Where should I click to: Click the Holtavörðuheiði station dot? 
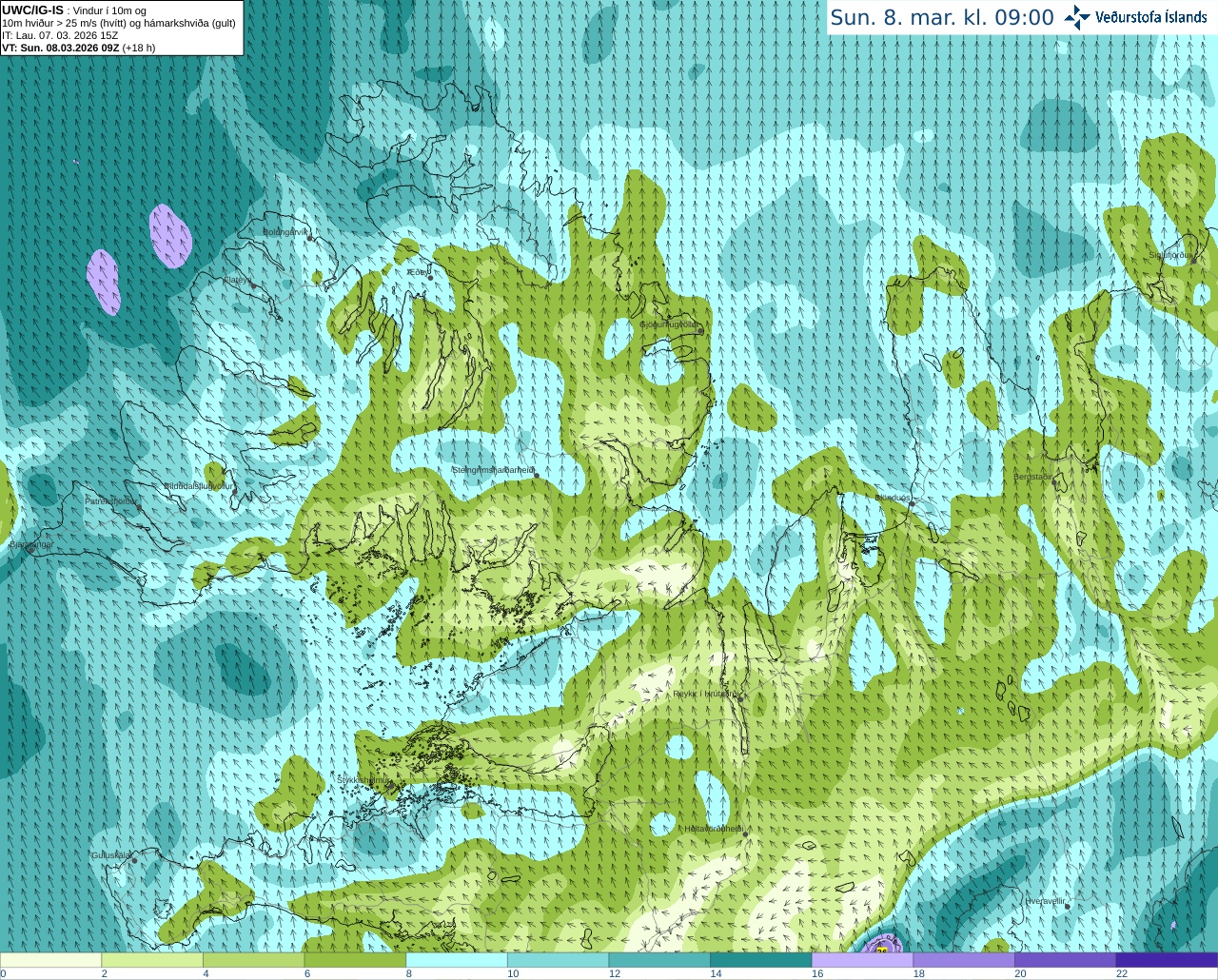click(x=745, y=834)
